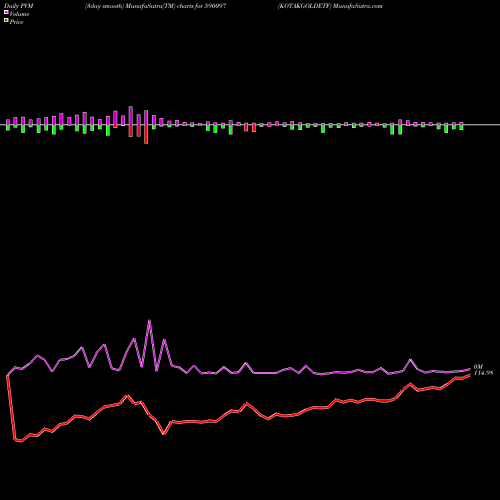Click the '(KOTAKGOLDETF) MunafaSutra.com' heading
The width and height of the screenshot is (500, 500).
click(x=330, y=6)
